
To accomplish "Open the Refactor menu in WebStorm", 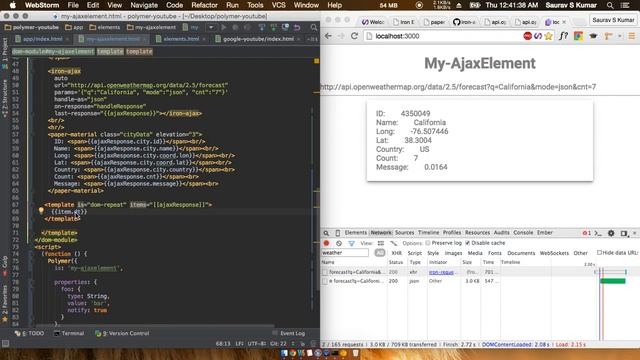I will (x=204, y=5).
